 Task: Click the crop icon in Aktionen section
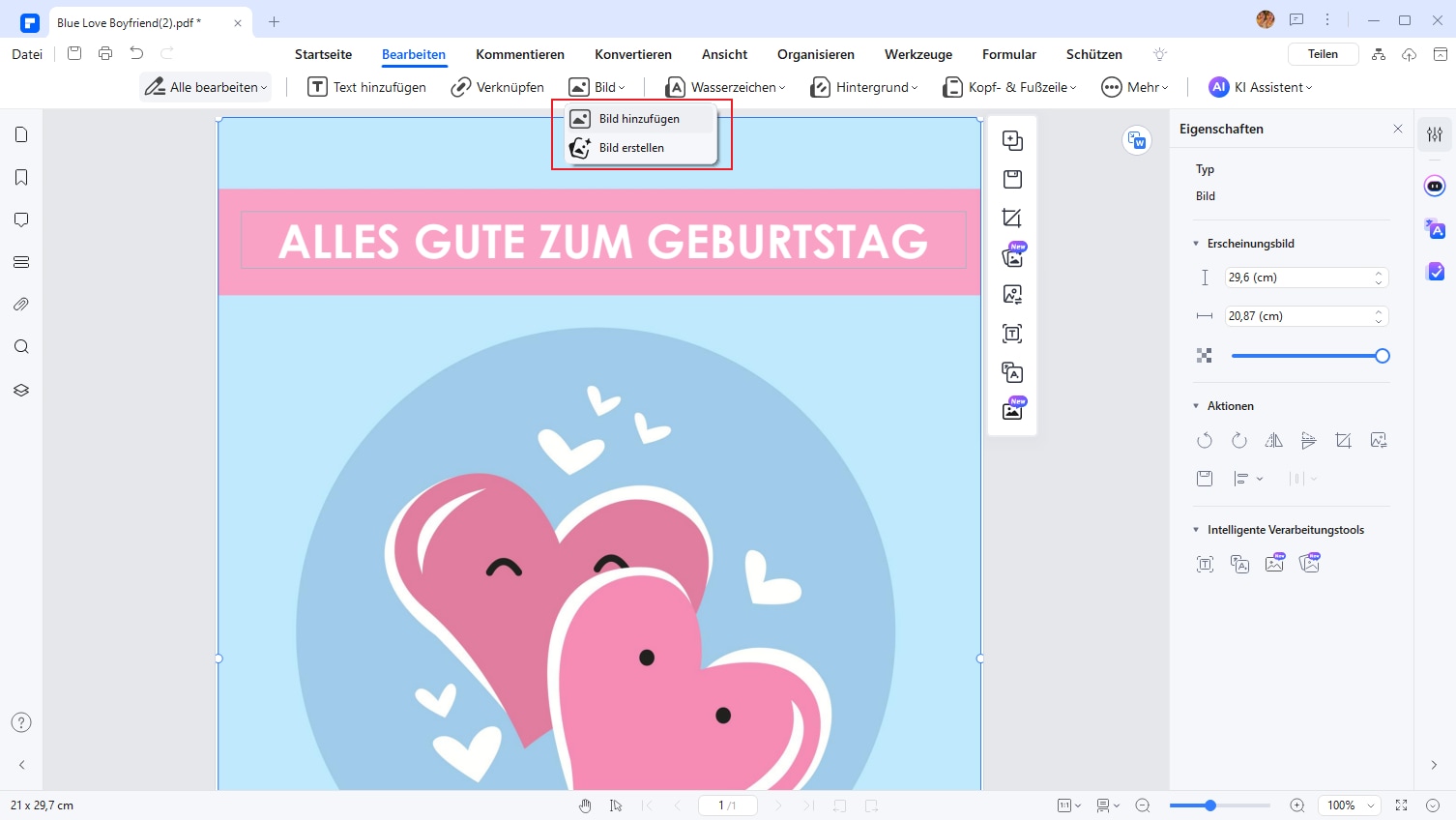(1344, 441)
